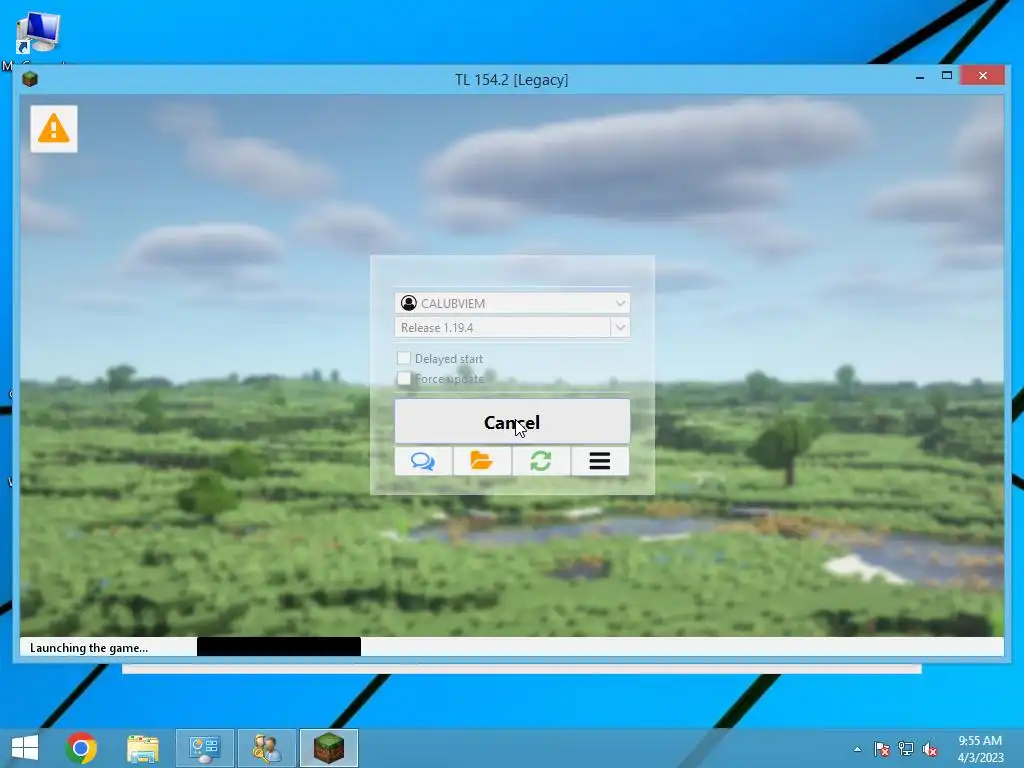Screen dimensions: 1024x768
Task: Maximize the TL launcher window
Action: coord(947,76)
